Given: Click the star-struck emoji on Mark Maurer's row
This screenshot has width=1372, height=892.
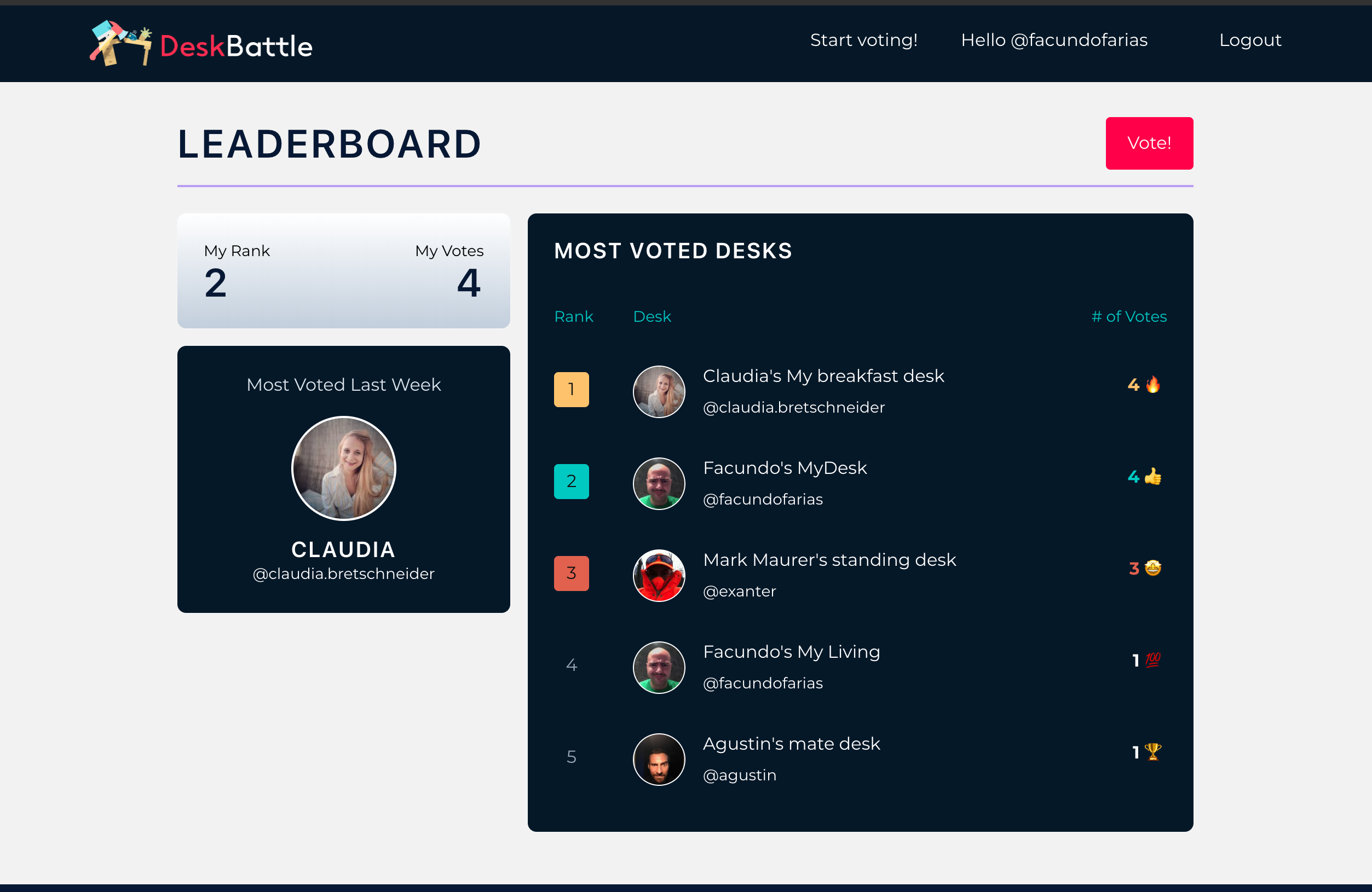Looking at the screenshot, I should pyautogui.click(x=1153, y=568).
